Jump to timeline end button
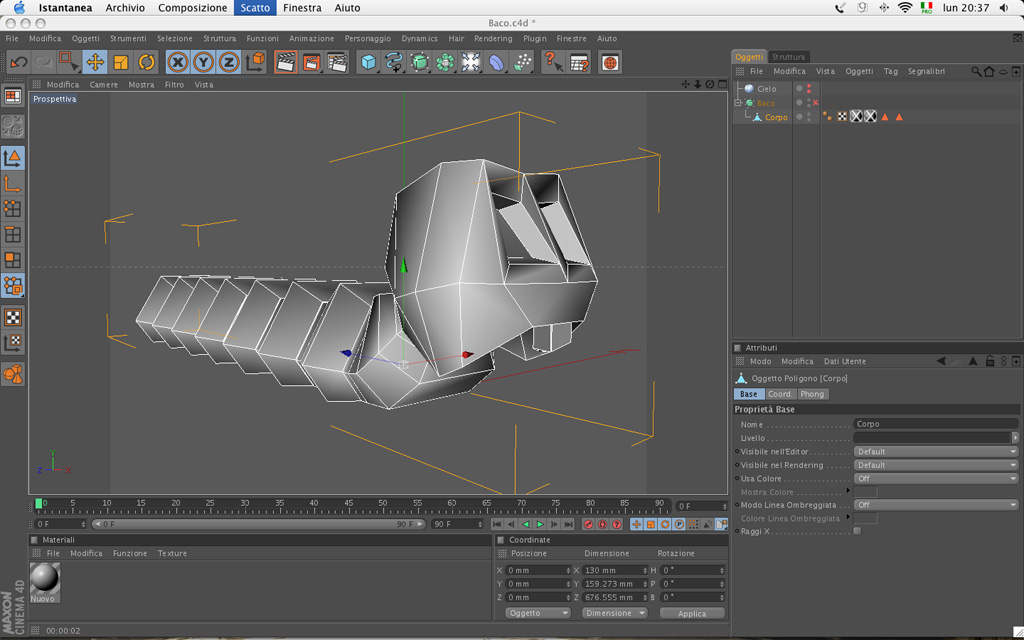 click(x=566, y=524)
